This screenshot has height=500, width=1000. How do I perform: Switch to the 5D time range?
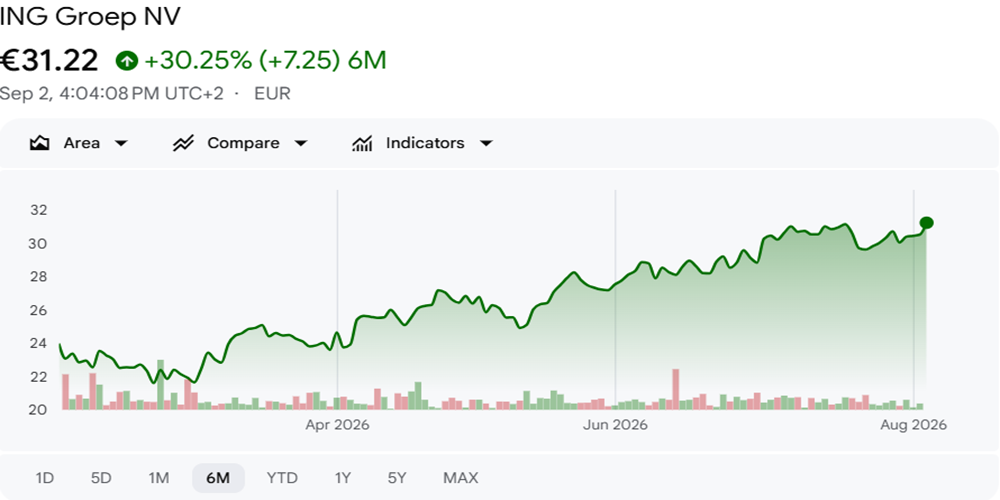tap(101, 478)
